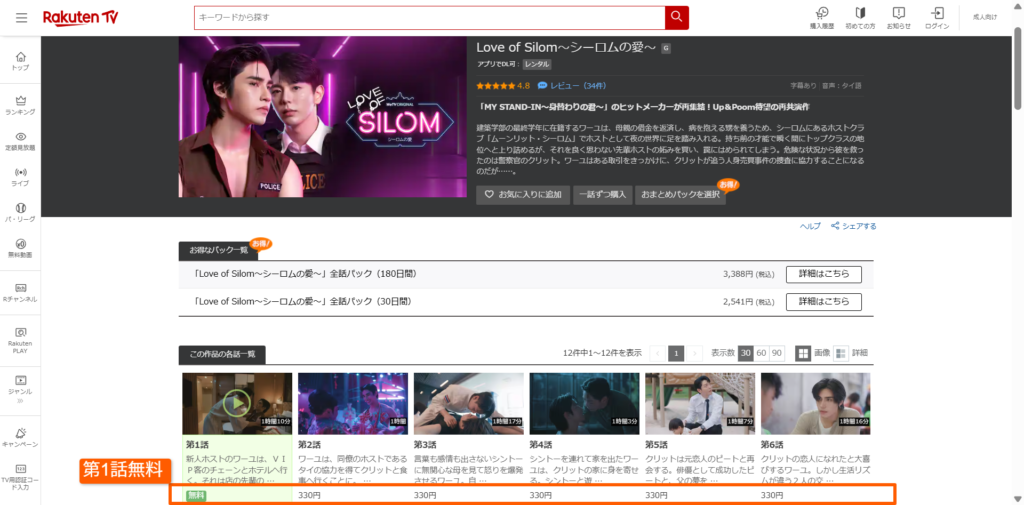Open free videos (無料動画) in sidebar
This screenshot has width=1024, height=505.
click(20, 248)
